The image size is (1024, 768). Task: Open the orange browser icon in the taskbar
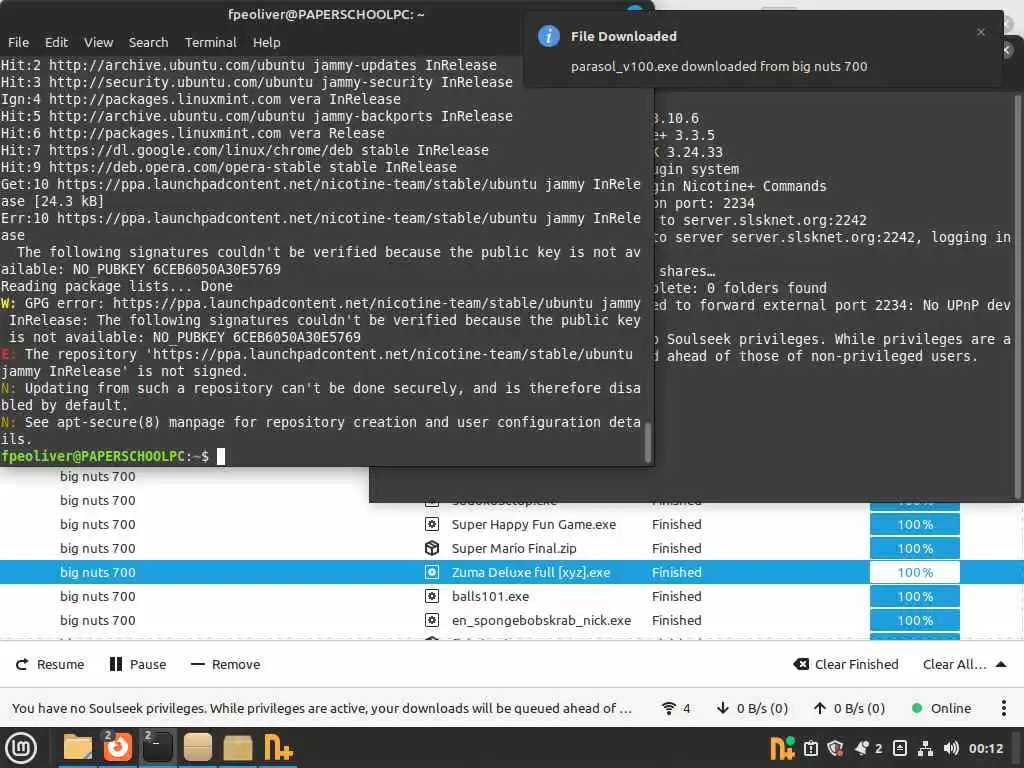[118, 748]
